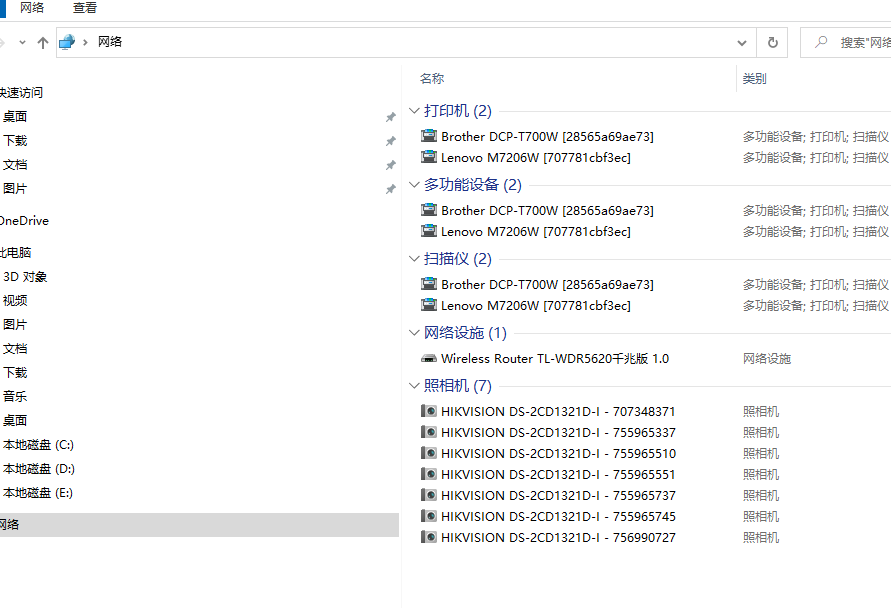Open 桌面 under quick access
Screen dimensions: 891x608
[x=15, y=116]
